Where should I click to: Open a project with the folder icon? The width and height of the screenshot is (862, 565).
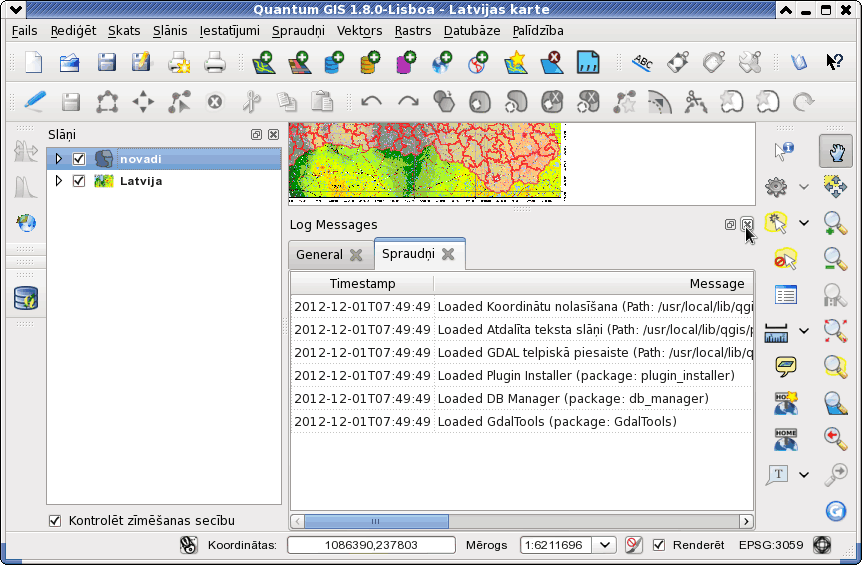pos(70,62)
